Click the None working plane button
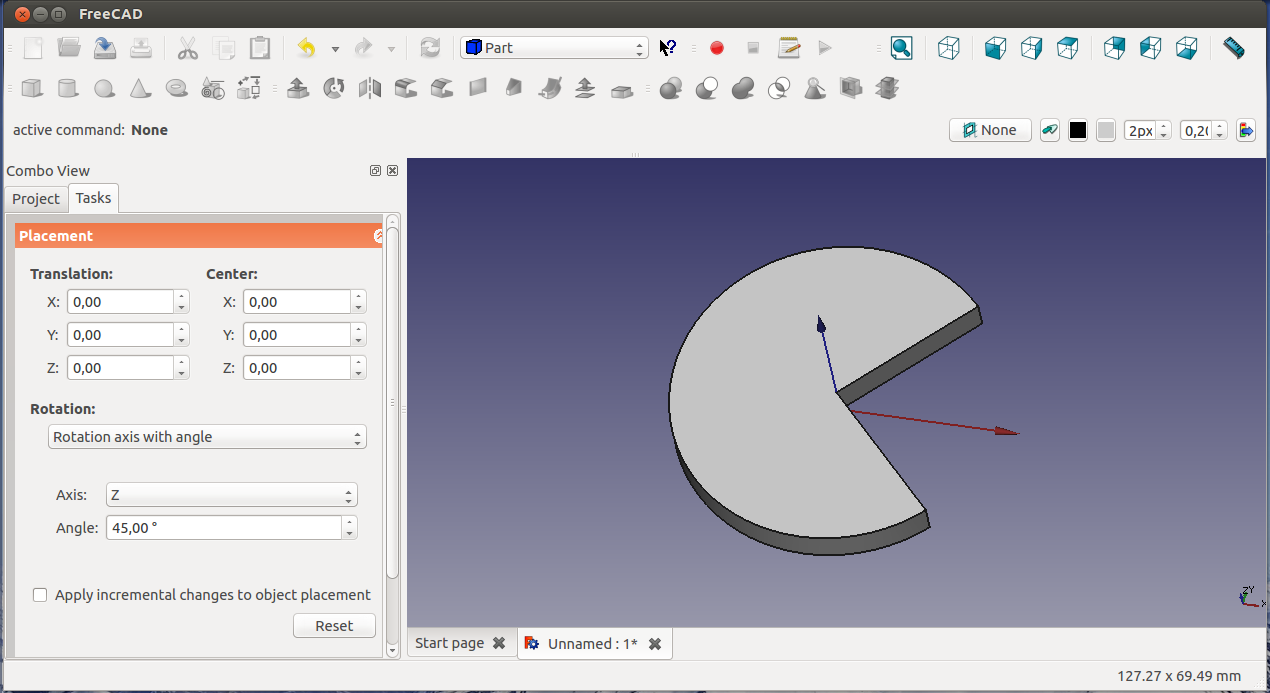 tap(989, 130)
